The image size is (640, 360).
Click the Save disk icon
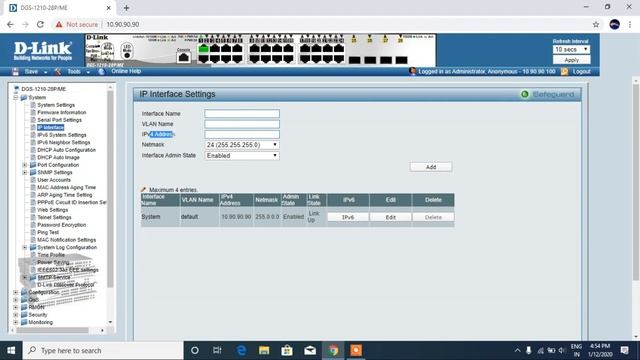point(16,72)
